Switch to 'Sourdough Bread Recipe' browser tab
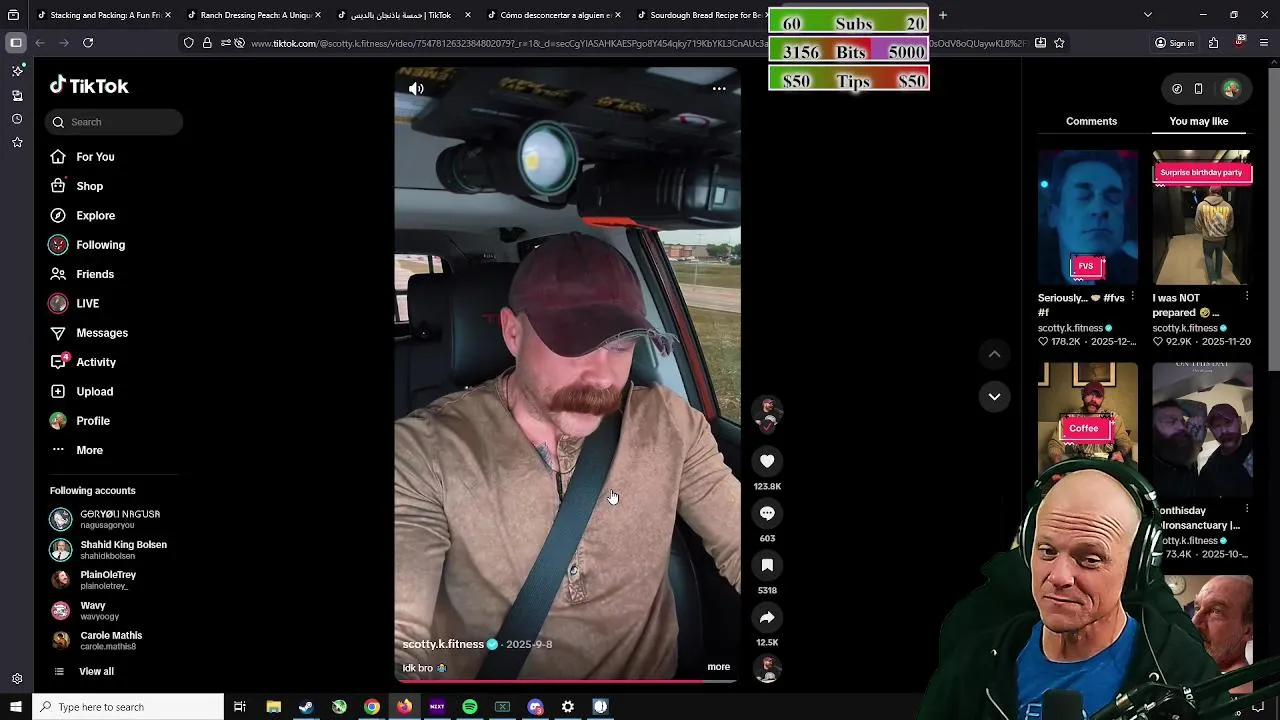The height and width of the screenshot is (720, 1280). tap(700, 15)
